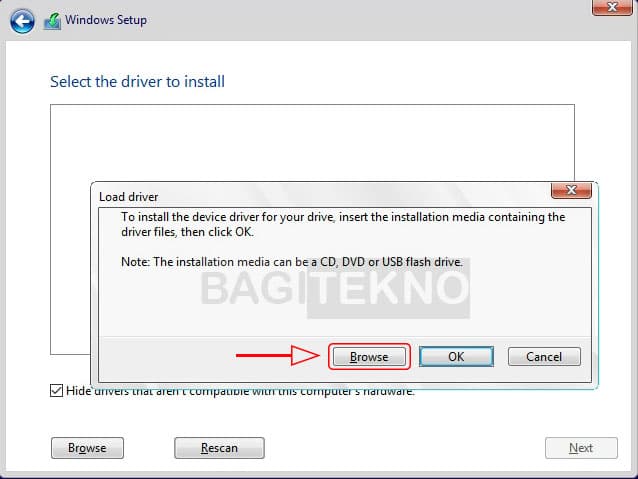The width and height of the screenshot is (638, 479).
Task: Close the Load driver dialog with X
Action: click(571, 190)
